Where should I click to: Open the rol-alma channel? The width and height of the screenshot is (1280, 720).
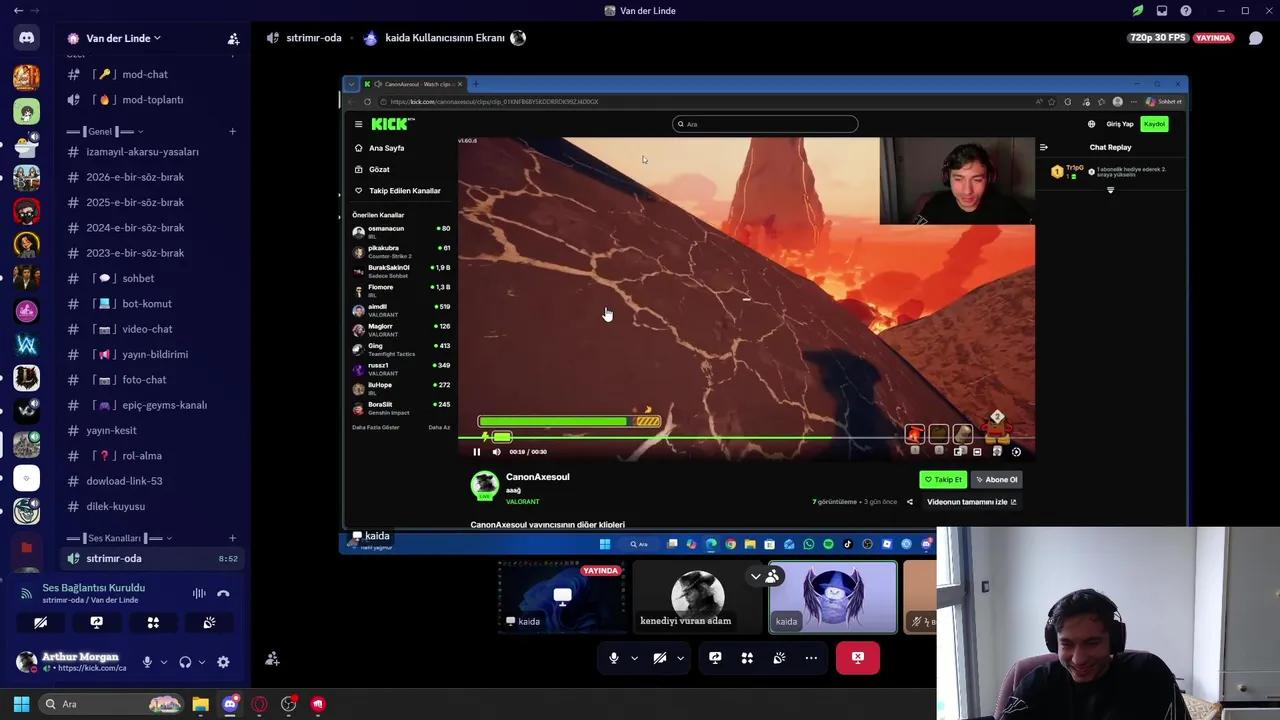(x=151, y=456)
